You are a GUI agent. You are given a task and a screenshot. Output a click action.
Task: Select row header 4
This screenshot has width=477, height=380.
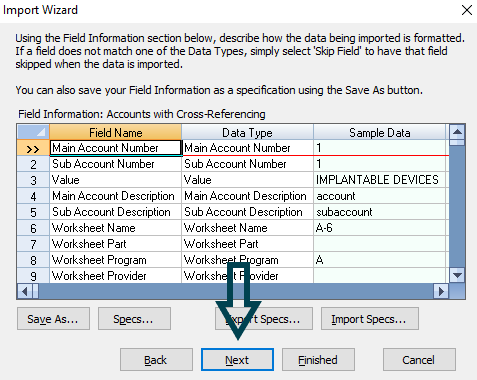tap(33, 196)
